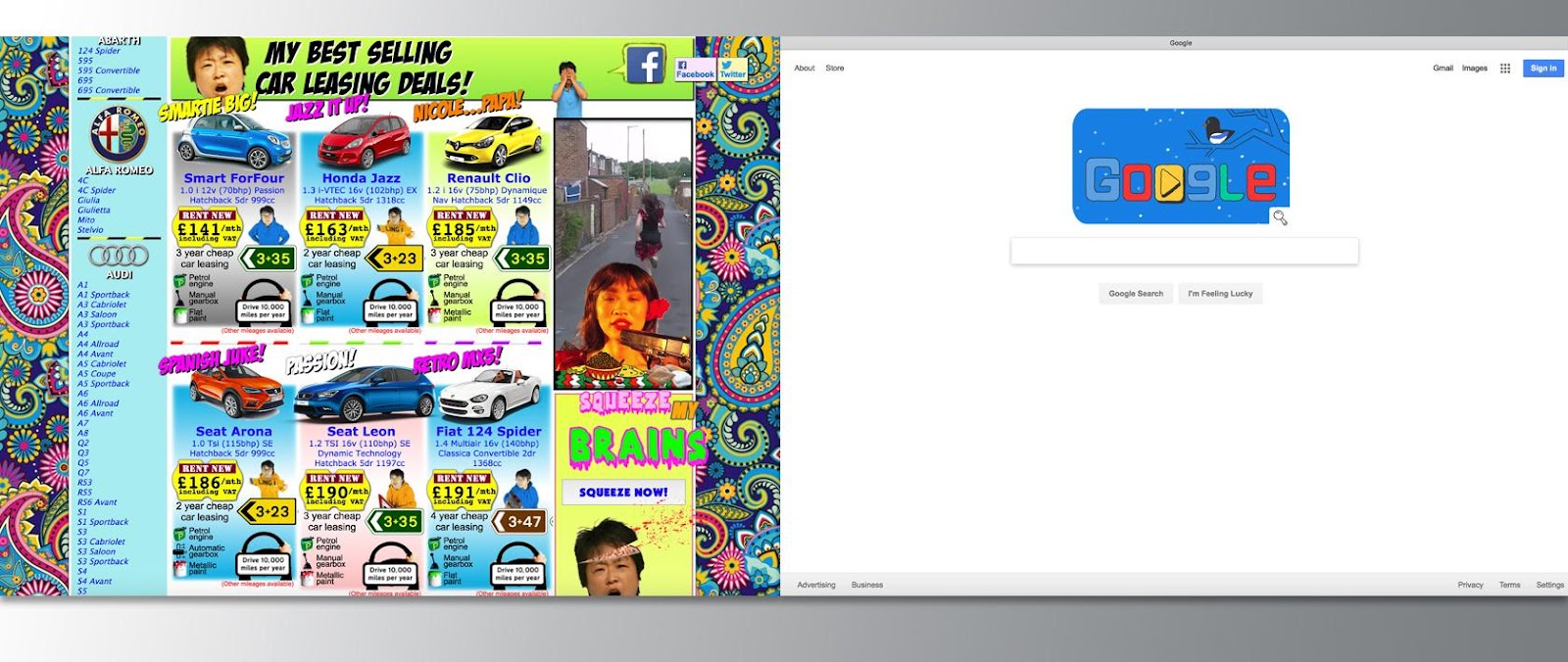Open the Twitter button in header

[x=733, y=69]
